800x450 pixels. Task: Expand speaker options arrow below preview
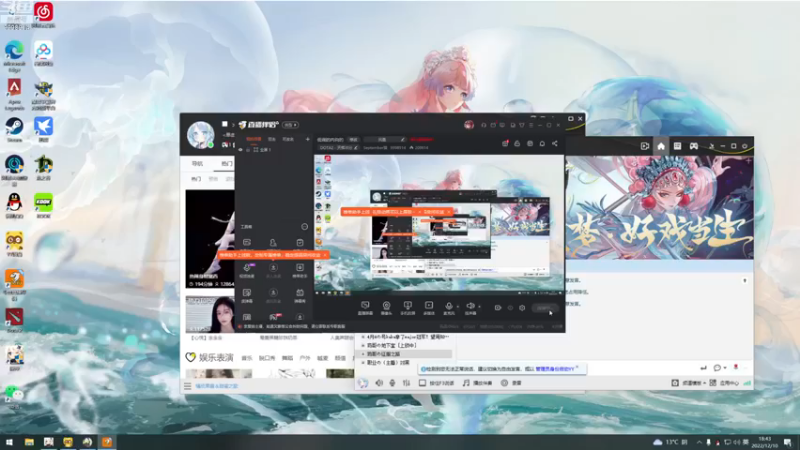[x=479, y=307]
